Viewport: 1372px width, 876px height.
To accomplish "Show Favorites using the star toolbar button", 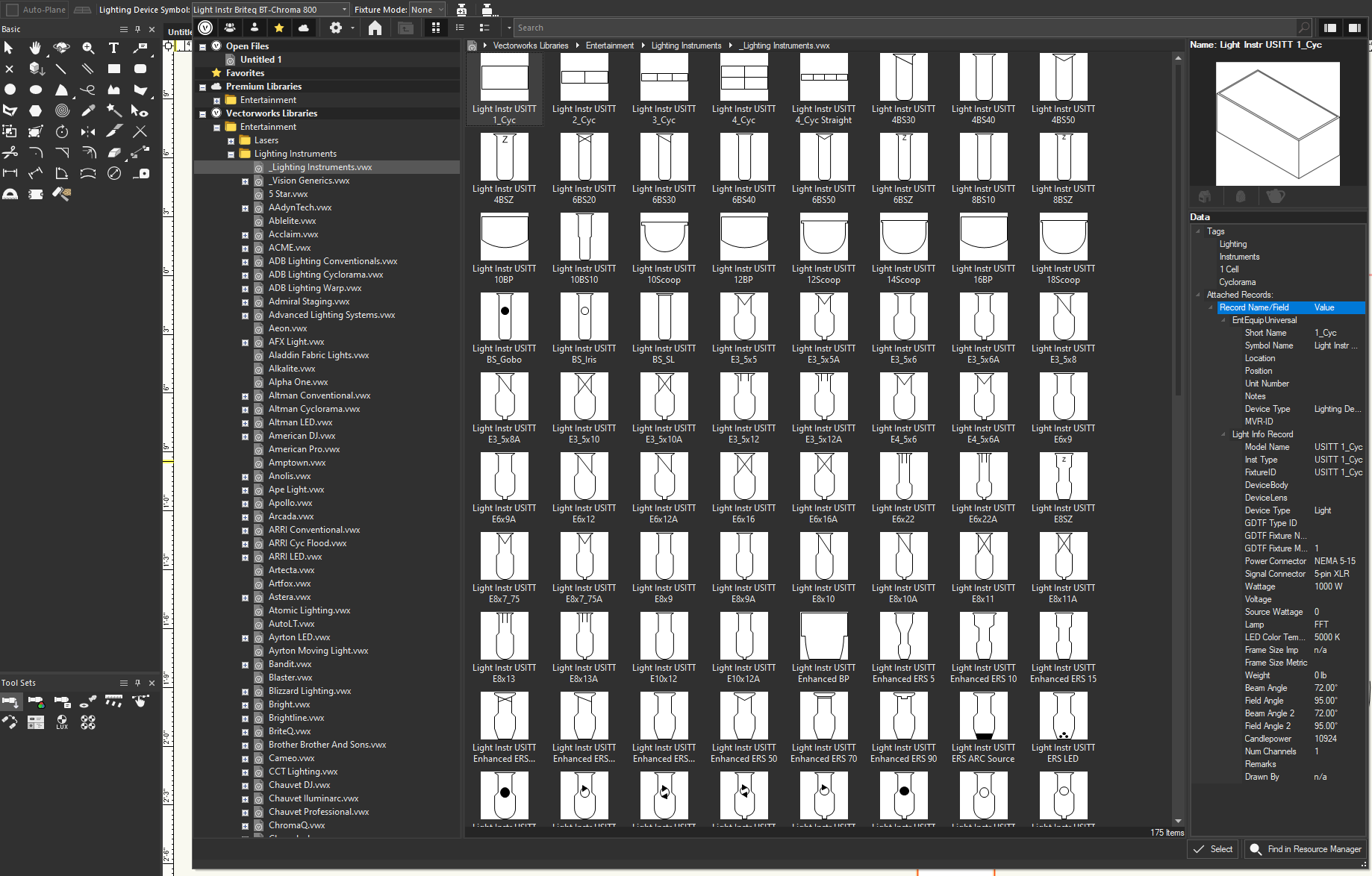I will [x=279, y=28].
